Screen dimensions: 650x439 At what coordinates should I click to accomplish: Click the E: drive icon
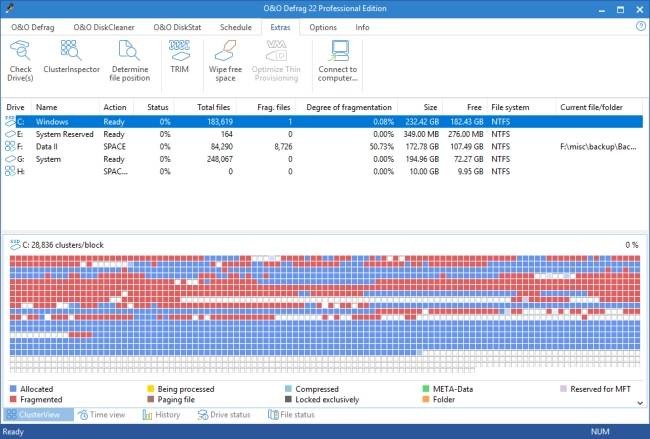pos(10,134)
